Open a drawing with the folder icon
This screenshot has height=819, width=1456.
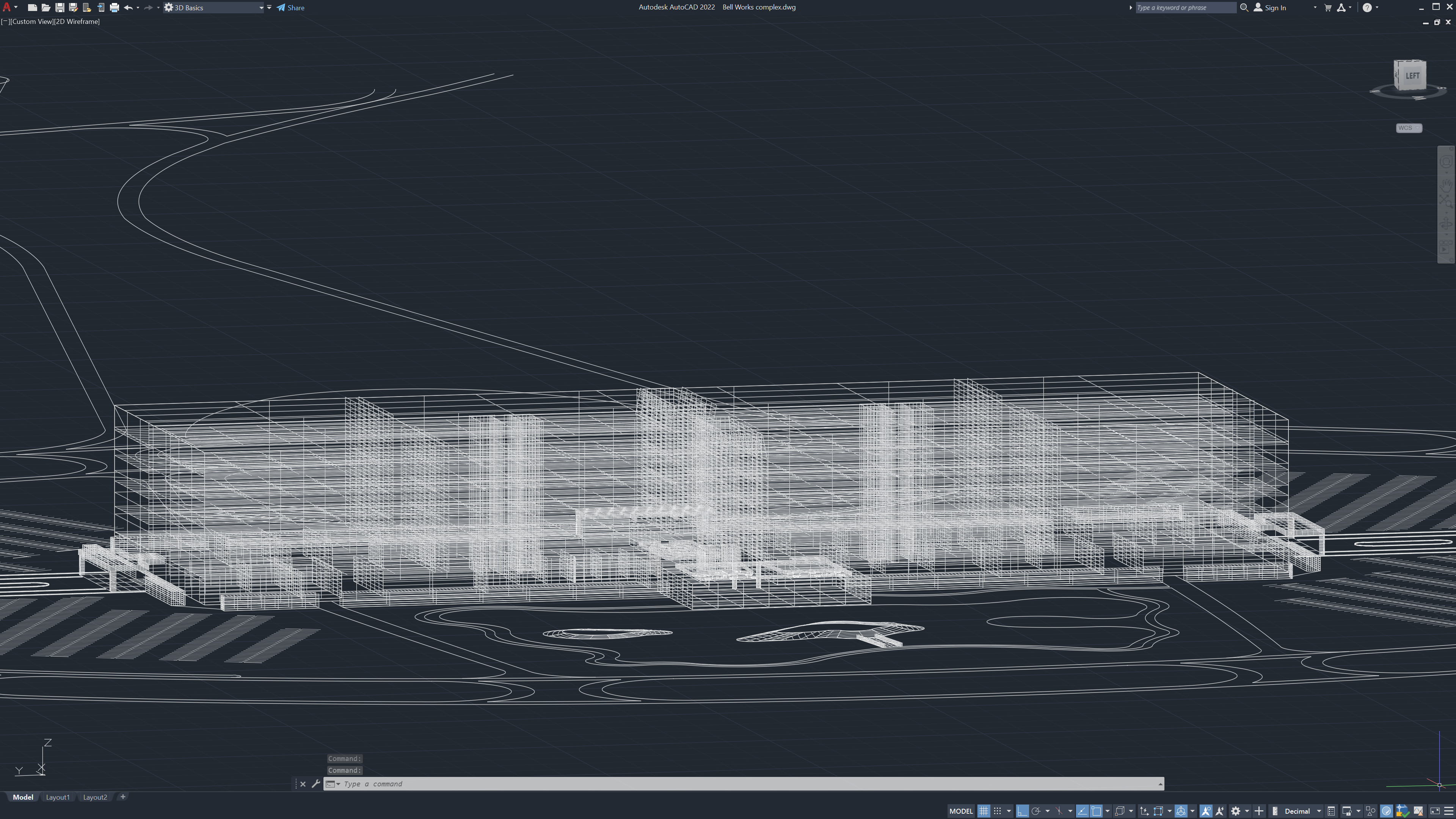click(46, 7)
